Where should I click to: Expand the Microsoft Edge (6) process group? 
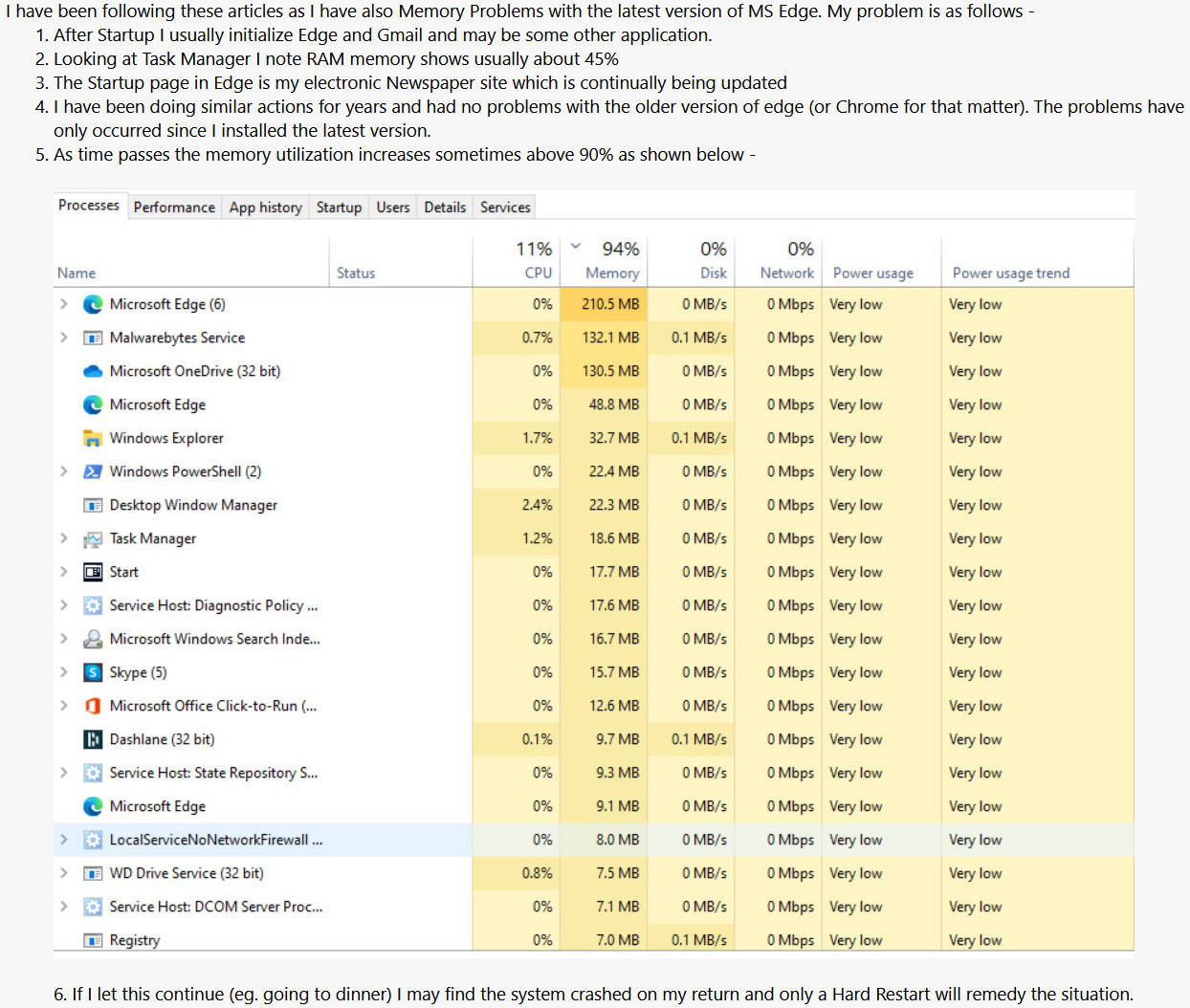tap(64, 304)
